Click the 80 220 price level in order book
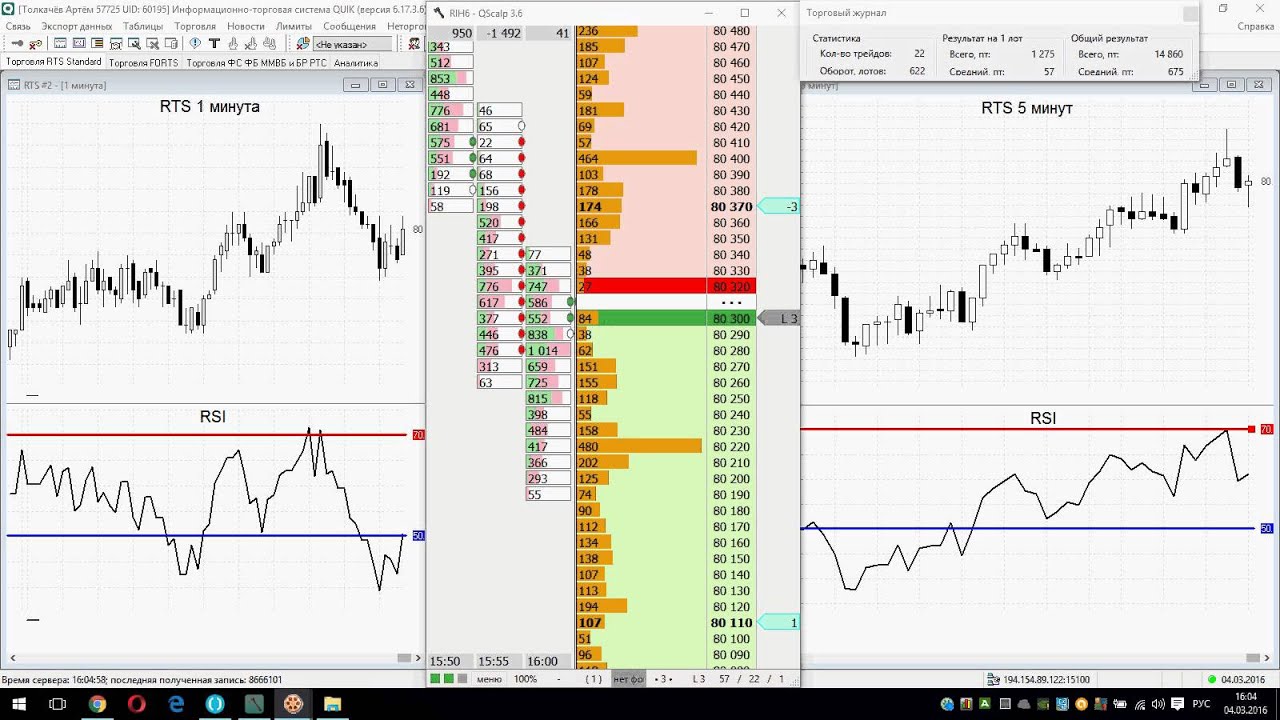This screenshot has width=1280, height=720. pyautogui.click(x=731, y=446)
